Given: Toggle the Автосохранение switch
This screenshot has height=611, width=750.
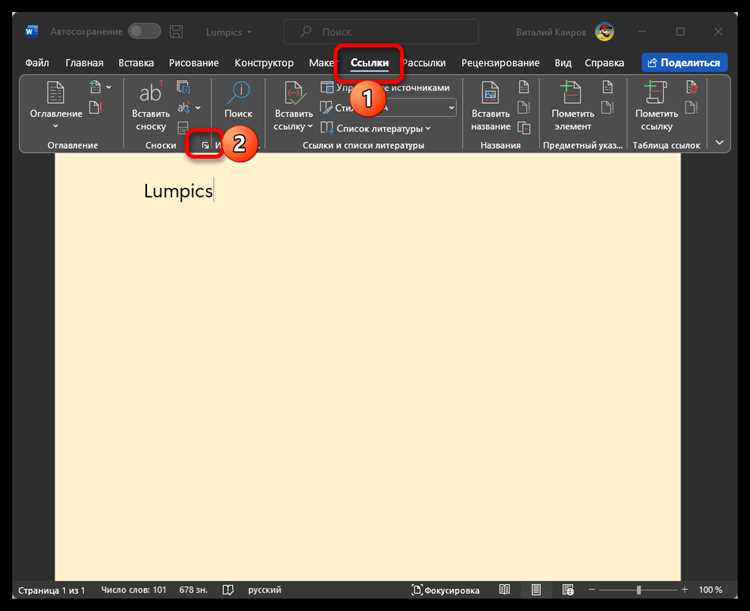Looking at the screenshot, I should click(144, 32).
